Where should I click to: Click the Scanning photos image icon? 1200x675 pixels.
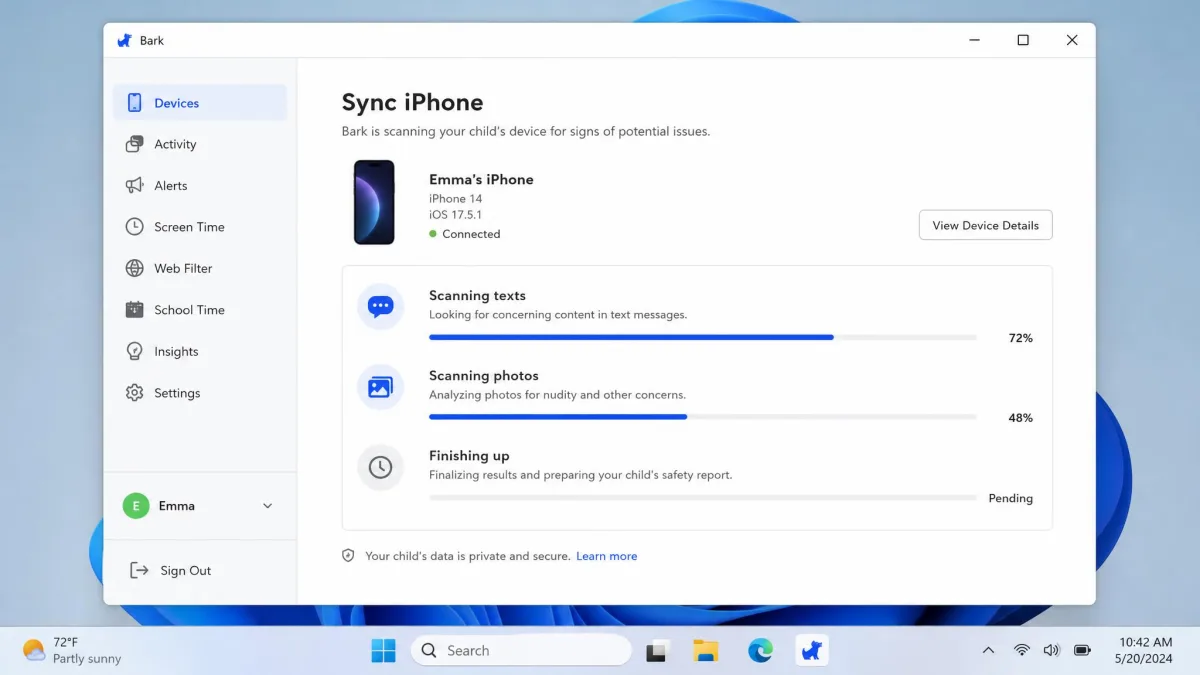(x=380, y=387)
